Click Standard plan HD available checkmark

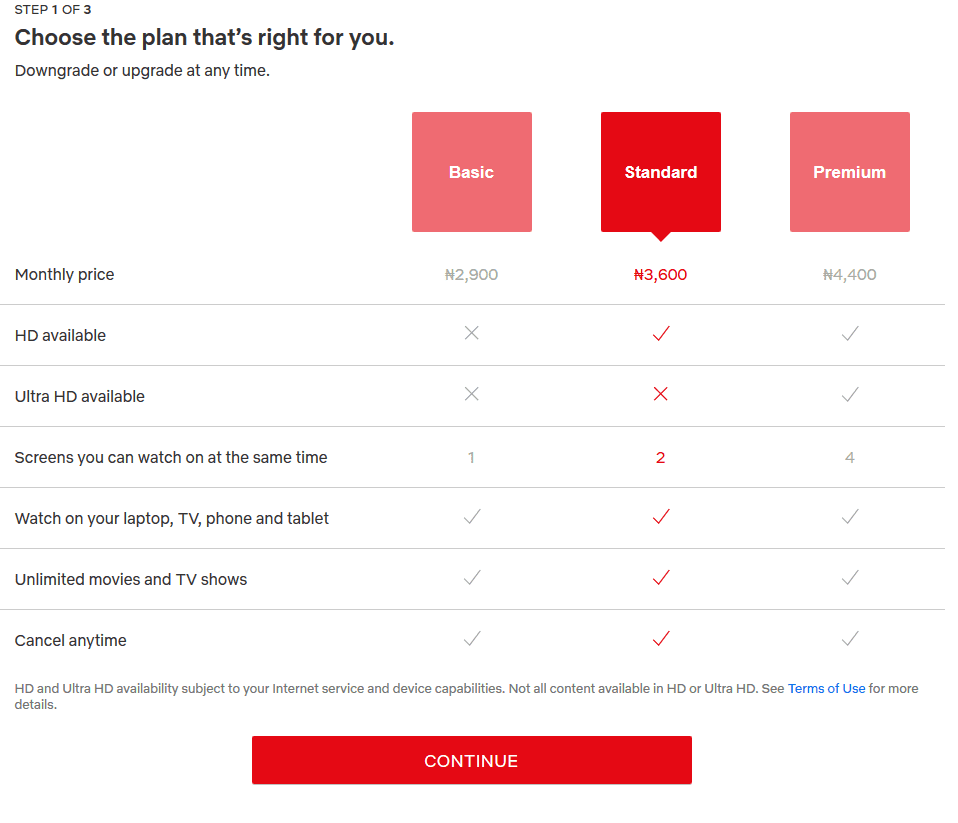click(660, 334)
